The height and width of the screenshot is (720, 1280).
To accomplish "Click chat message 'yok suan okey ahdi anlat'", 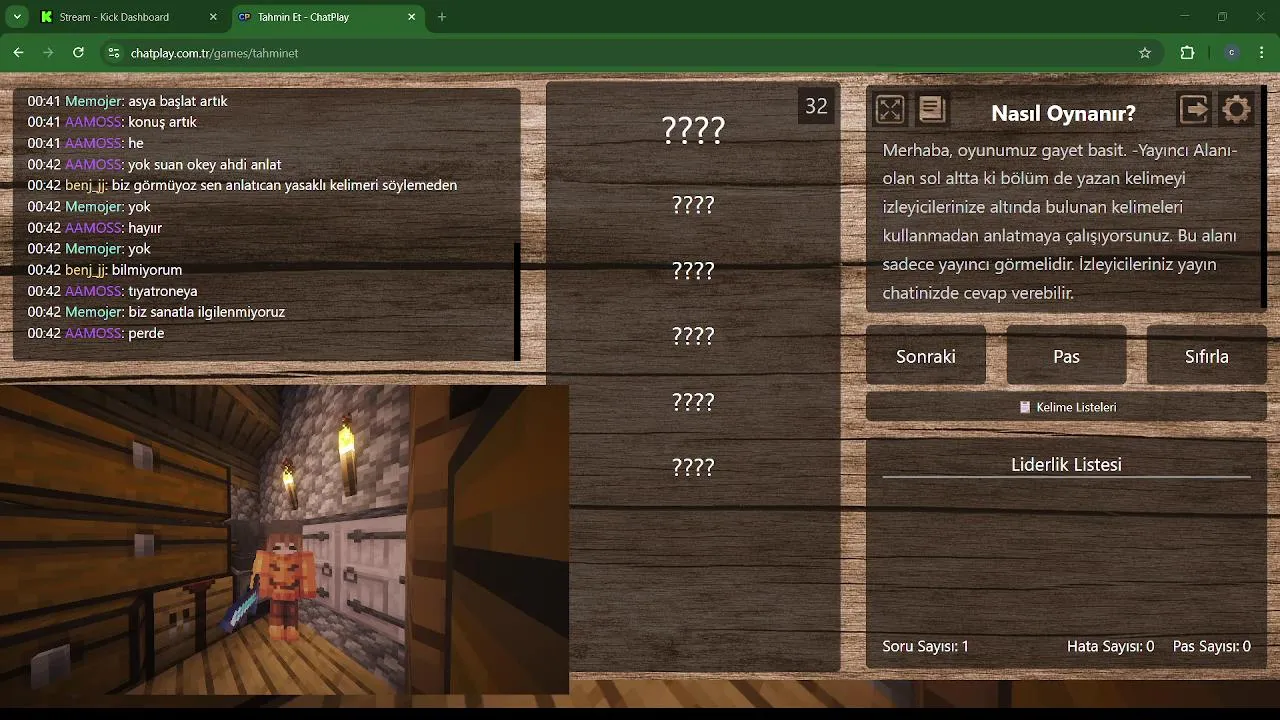I will [204, 164].
